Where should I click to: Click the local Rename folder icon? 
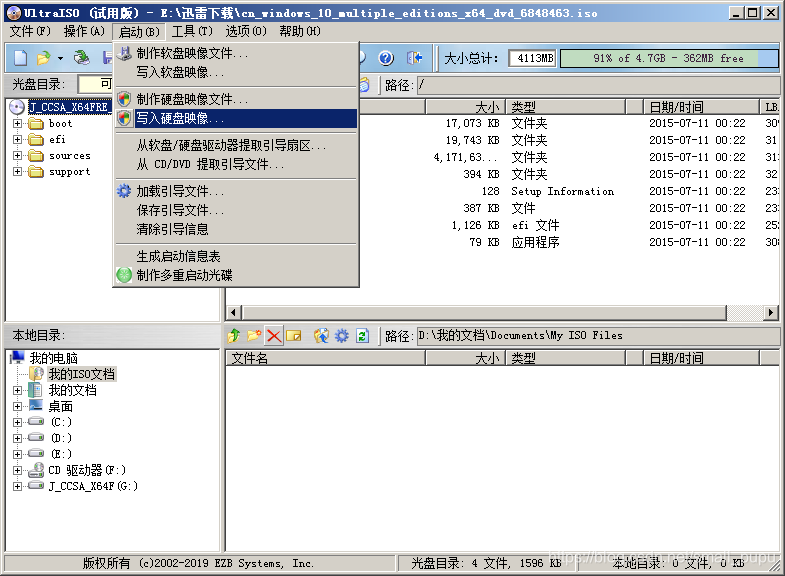click(294, 335)
